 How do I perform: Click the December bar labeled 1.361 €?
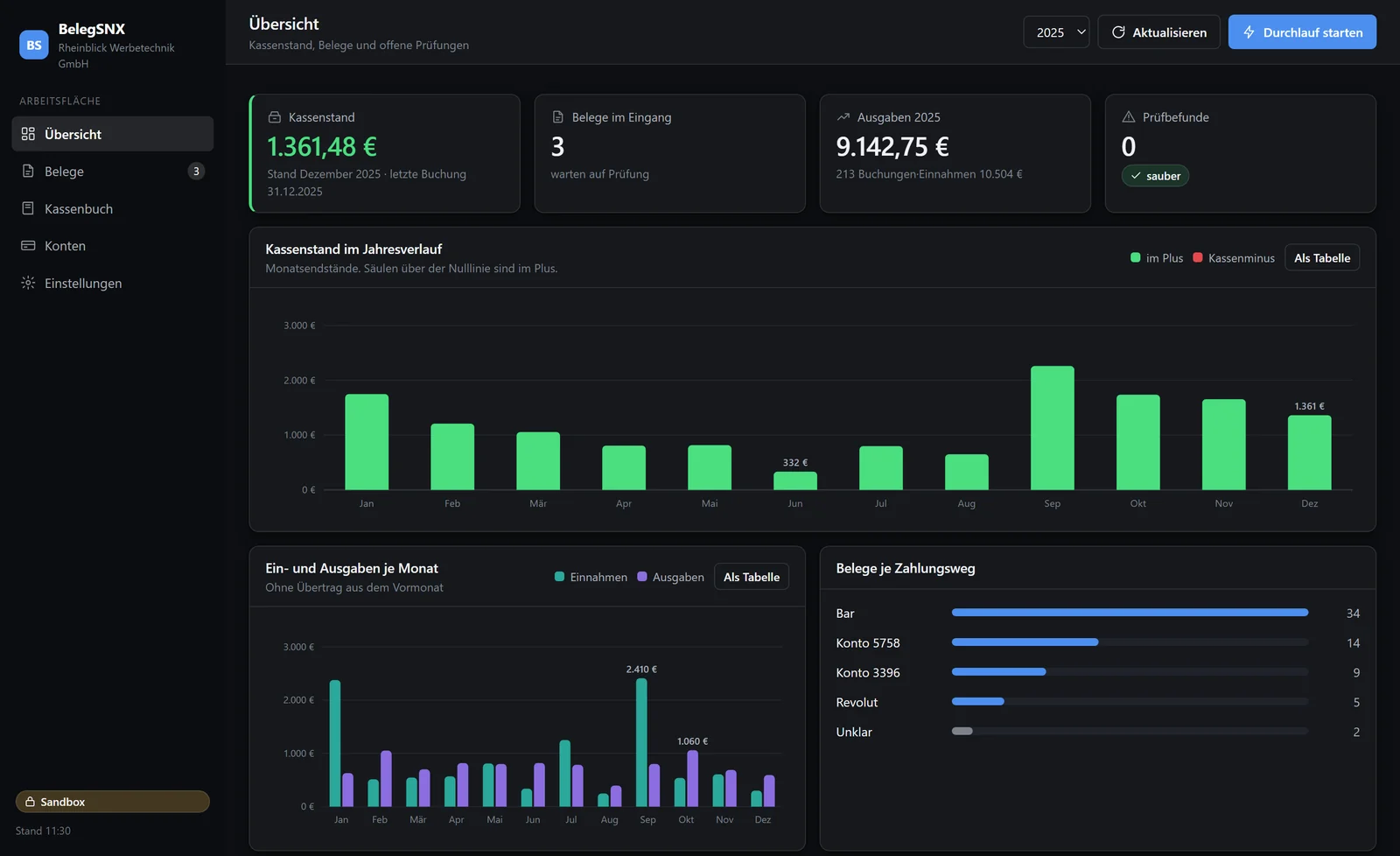coord(1310,453)
